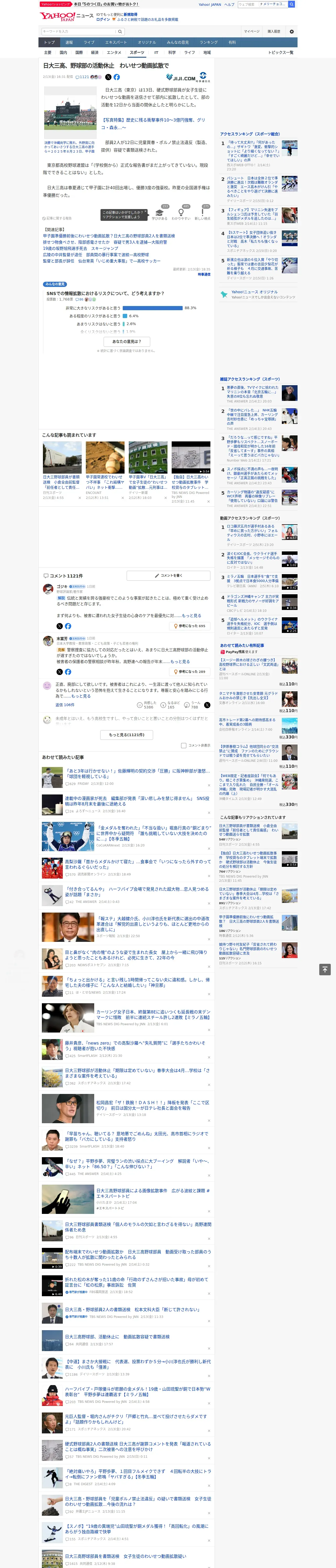This screenshot has width=336, height=1568.
Task: Share 末冨芳's comment on Facebook
Action: click(x=68, y=672)
